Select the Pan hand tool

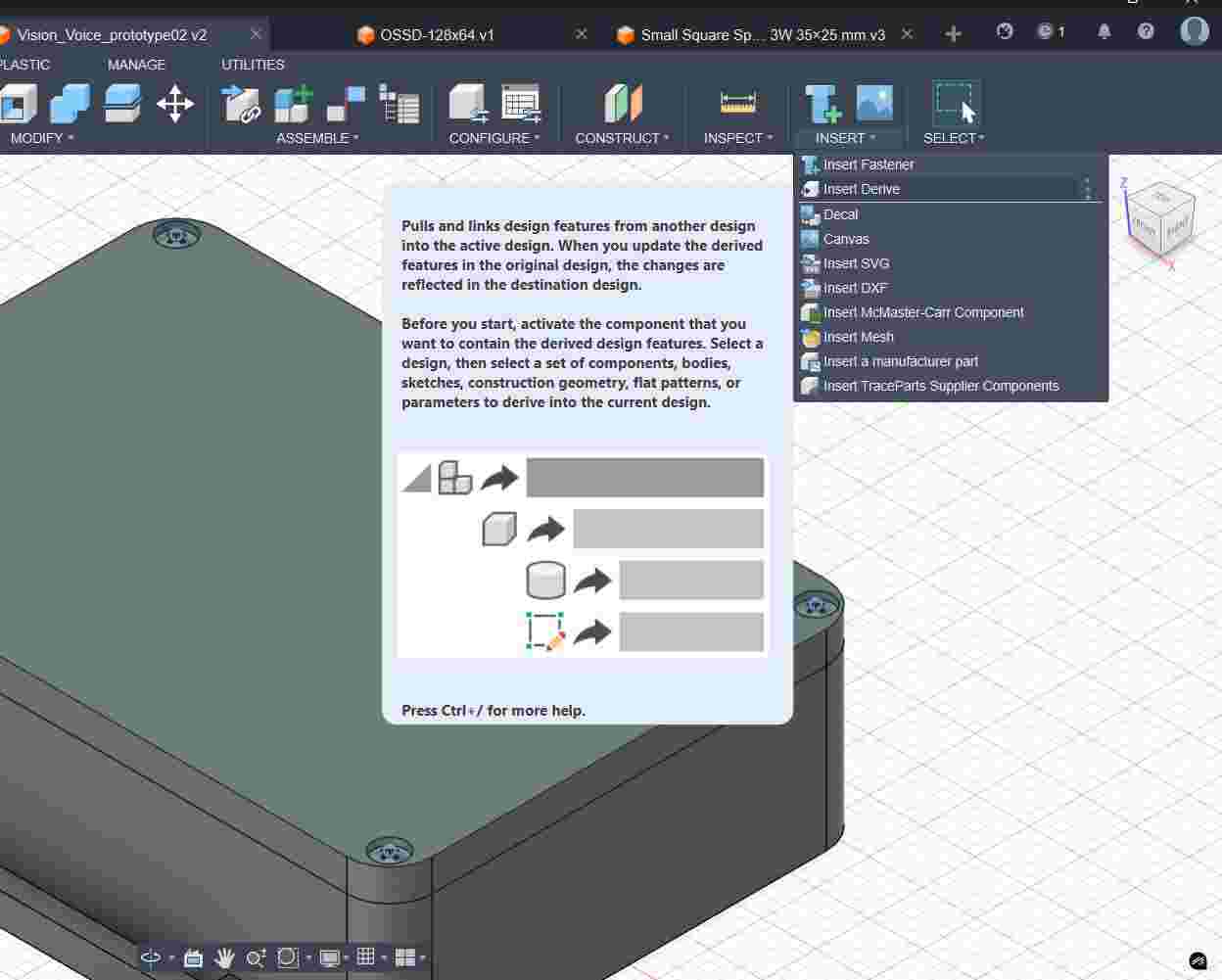(224, 957)
